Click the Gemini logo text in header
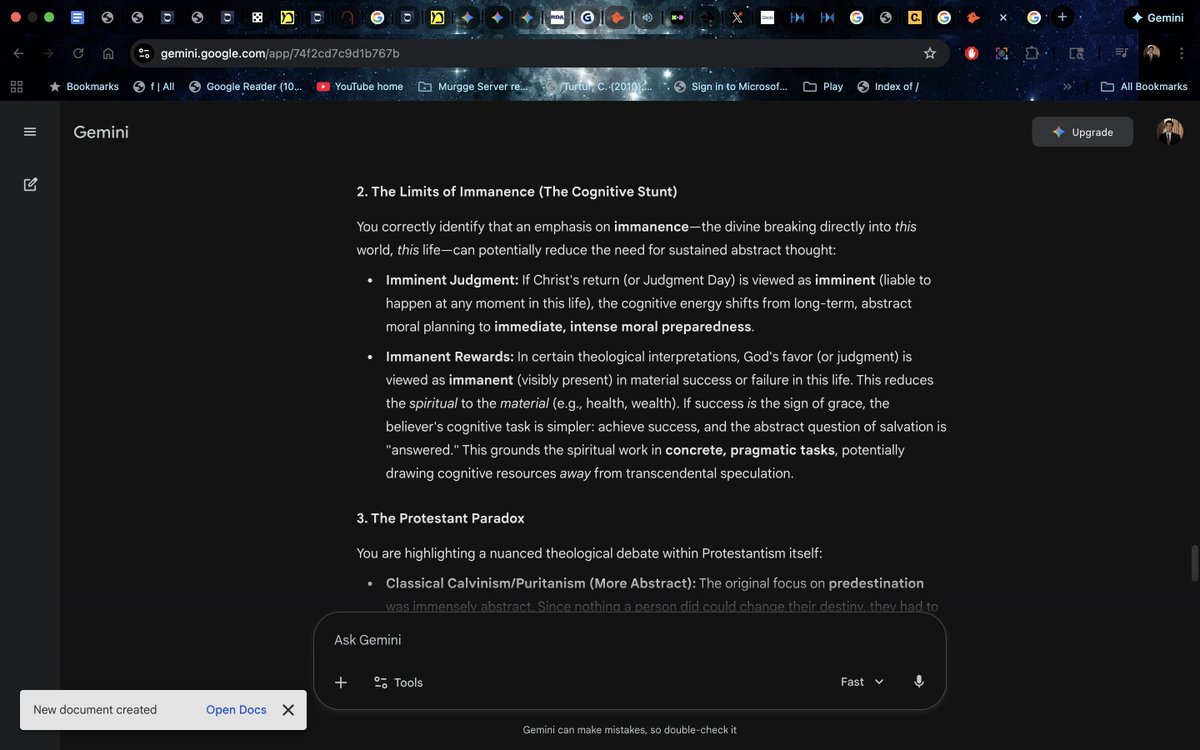Screen dimensions: 1200x750 [x=101, y=132]
